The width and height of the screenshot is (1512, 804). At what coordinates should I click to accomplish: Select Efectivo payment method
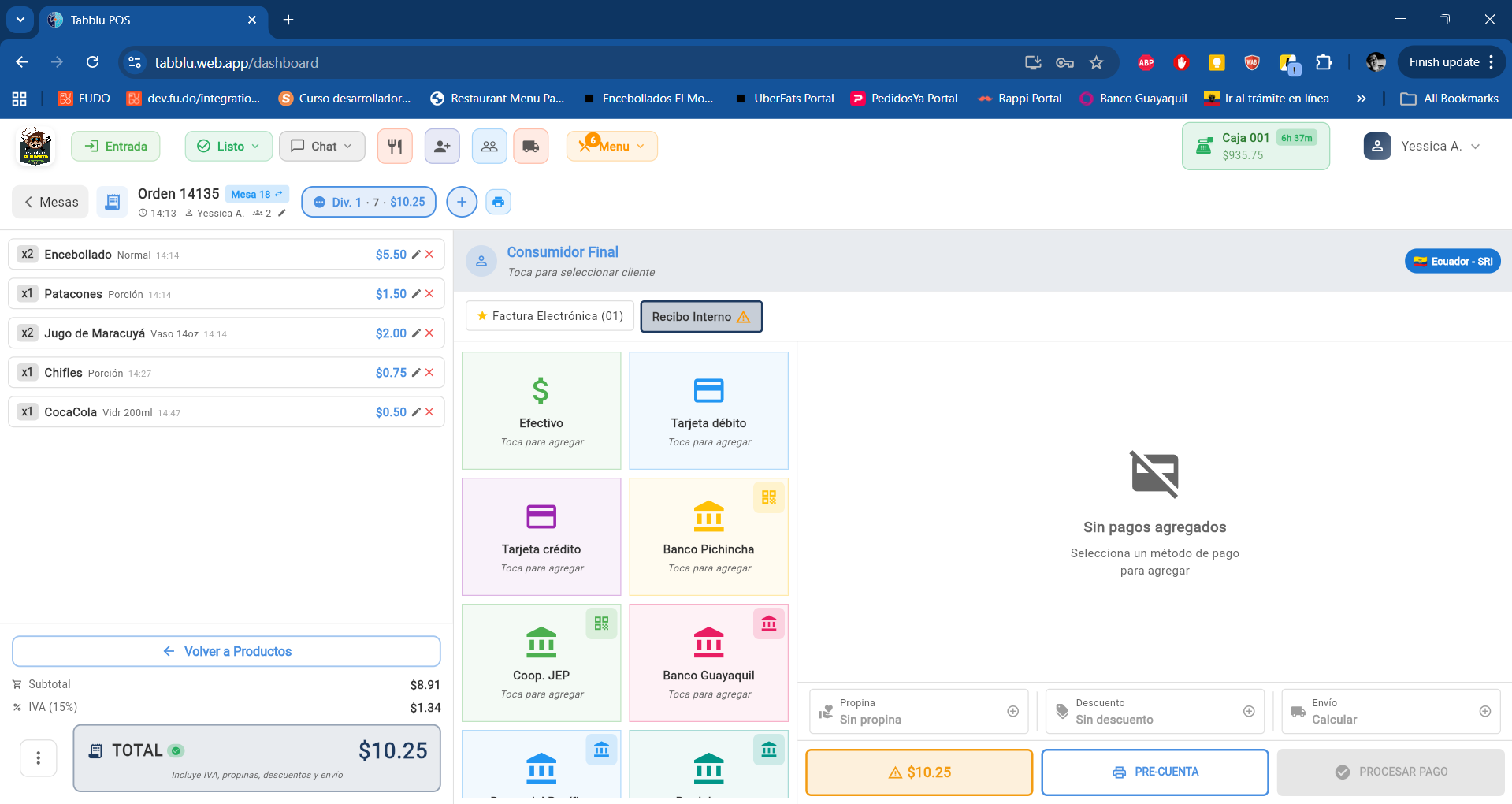tap(541, 411)
